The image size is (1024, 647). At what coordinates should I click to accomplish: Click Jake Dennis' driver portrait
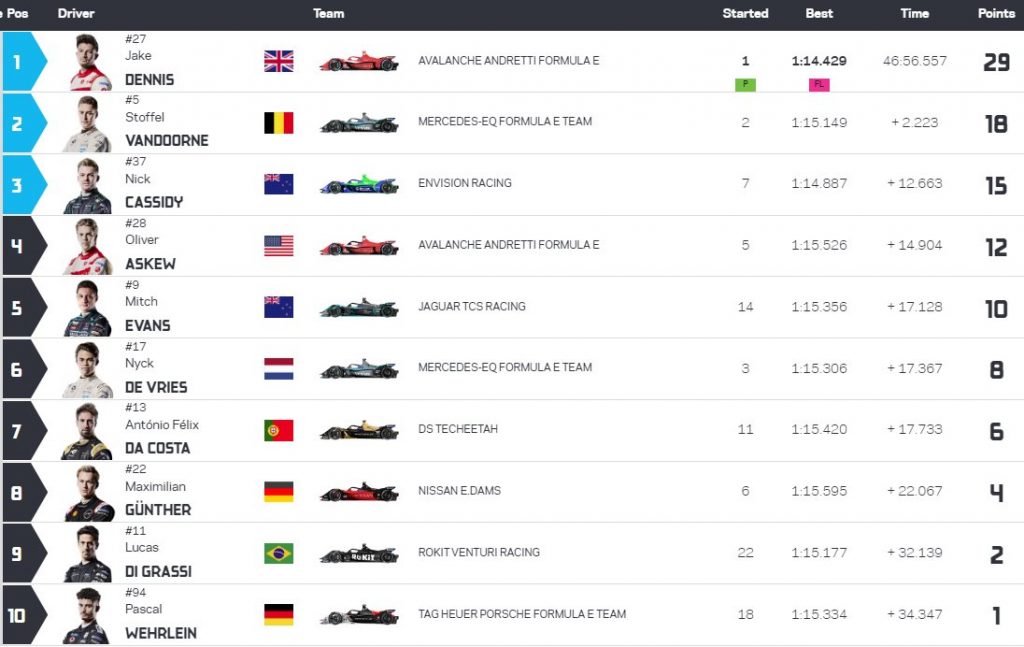pos(90,63)
